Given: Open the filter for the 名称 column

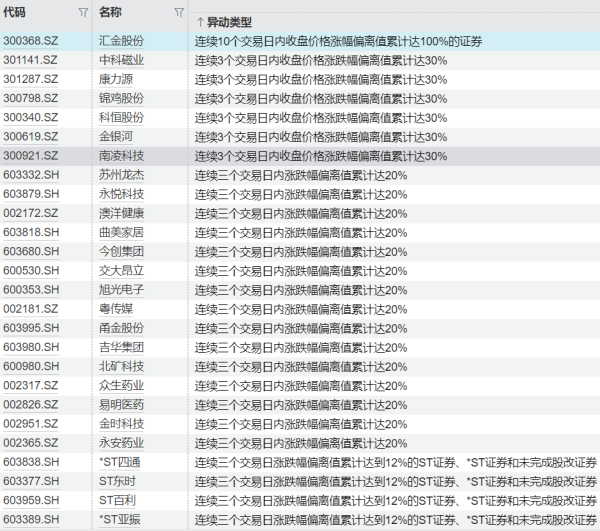Looking at the screenshot, I should click(x=178, y=13).
